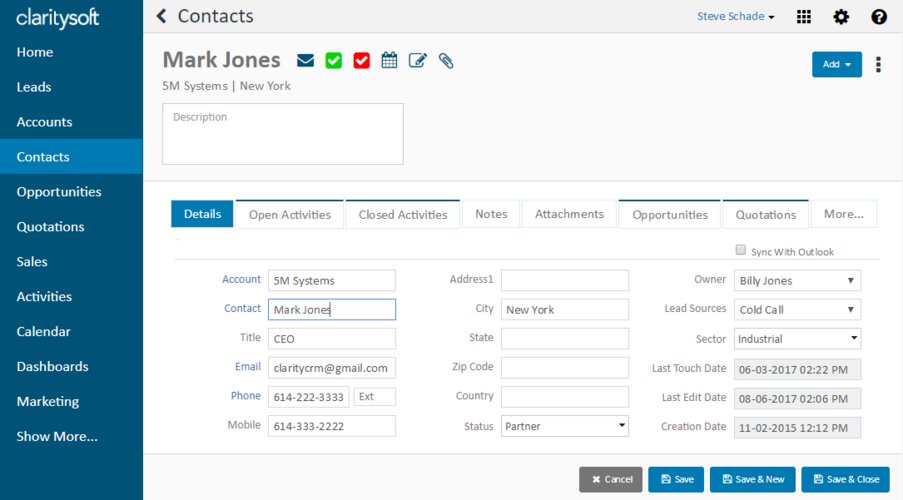Switch to the Open Activities tab
The image size is (903, 500).
289,214
